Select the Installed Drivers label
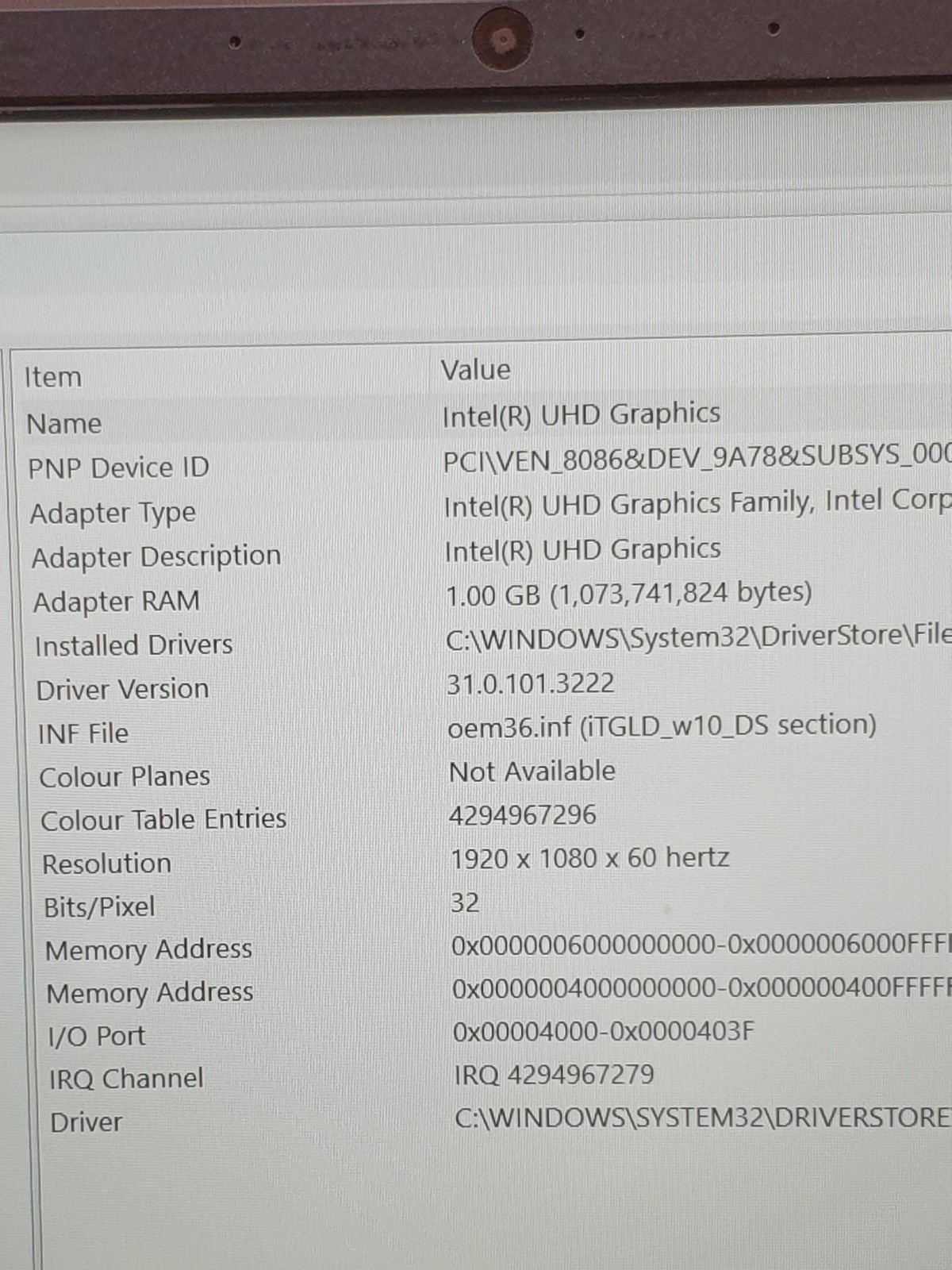Image resolution: width=952 pixels, height=1270 pixels. (134, 645)
